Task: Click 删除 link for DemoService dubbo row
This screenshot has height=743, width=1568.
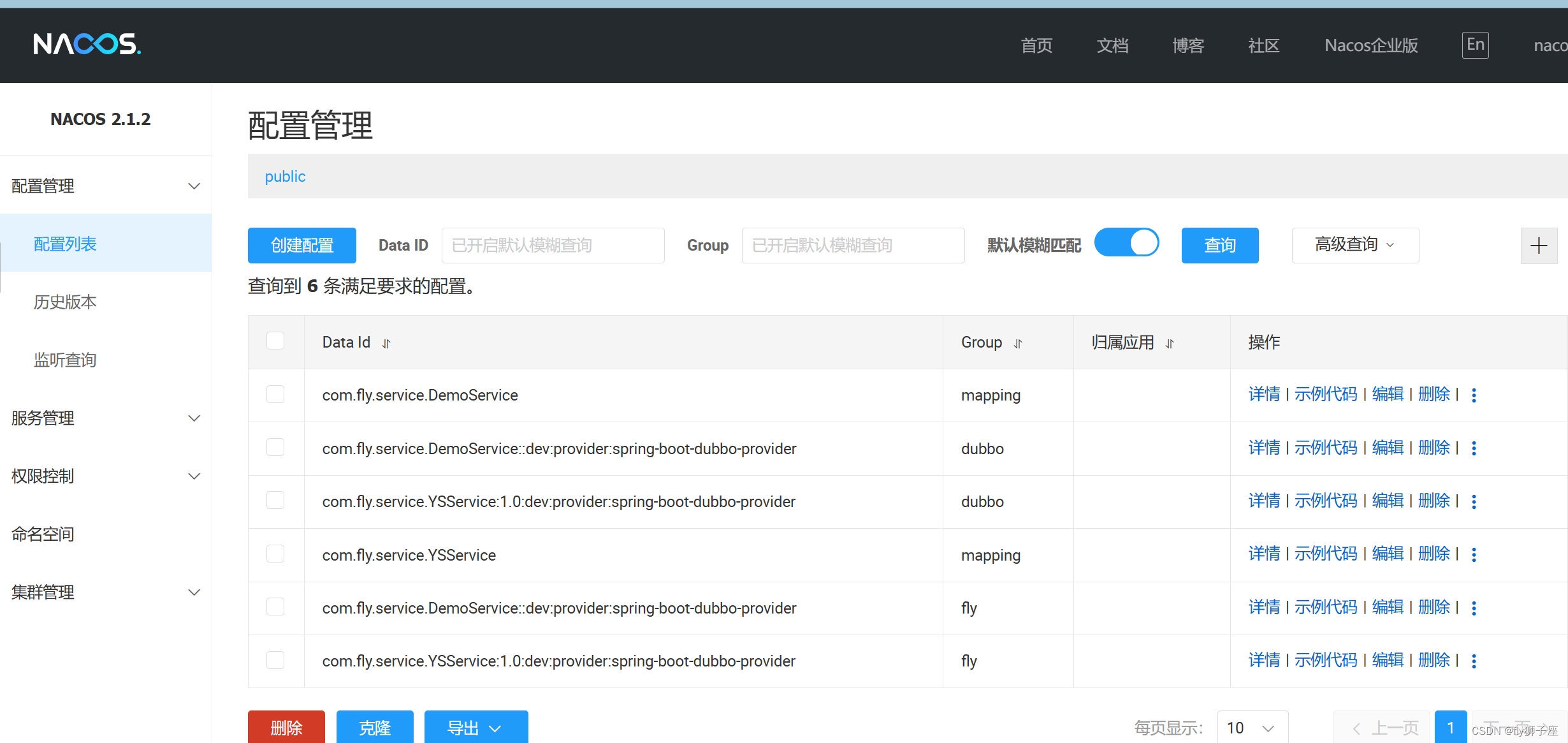Action: tap(1434, 448)
